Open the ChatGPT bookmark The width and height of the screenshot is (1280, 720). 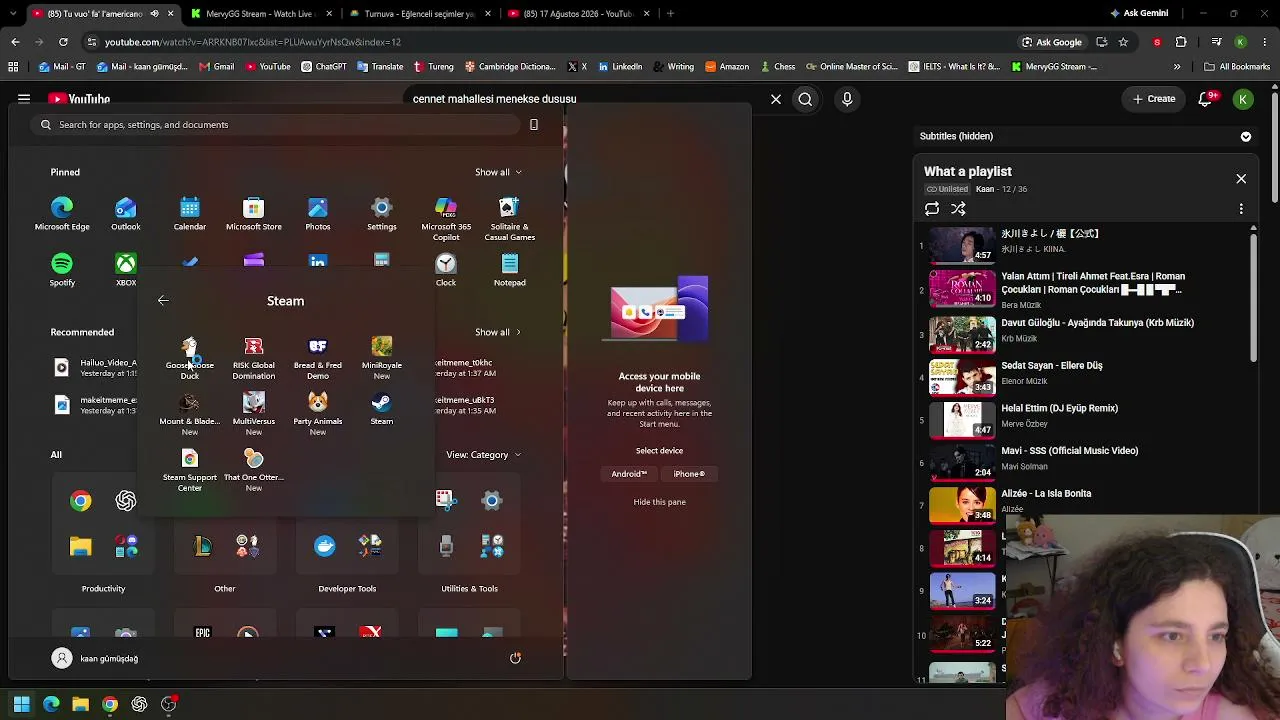point(323,67)
